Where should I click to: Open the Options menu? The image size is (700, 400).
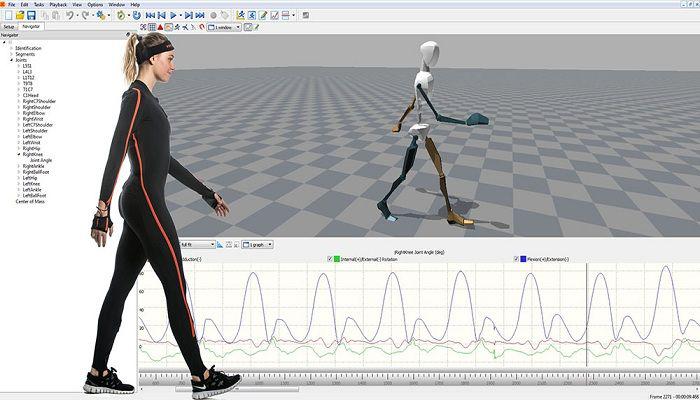point(95,4)
